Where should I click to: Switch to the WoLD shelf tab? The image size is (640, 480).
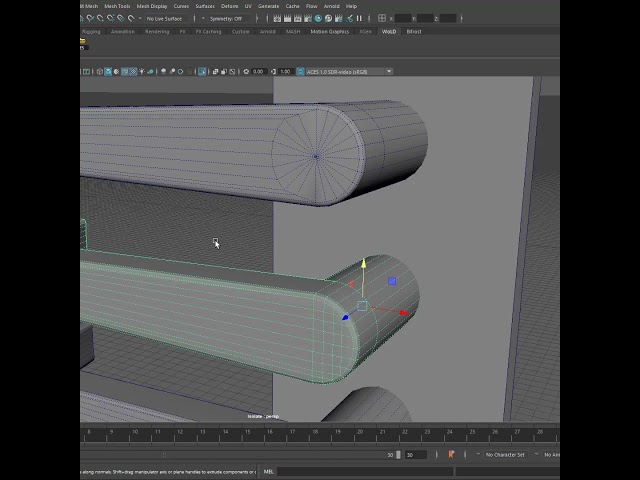click(389, 31)
